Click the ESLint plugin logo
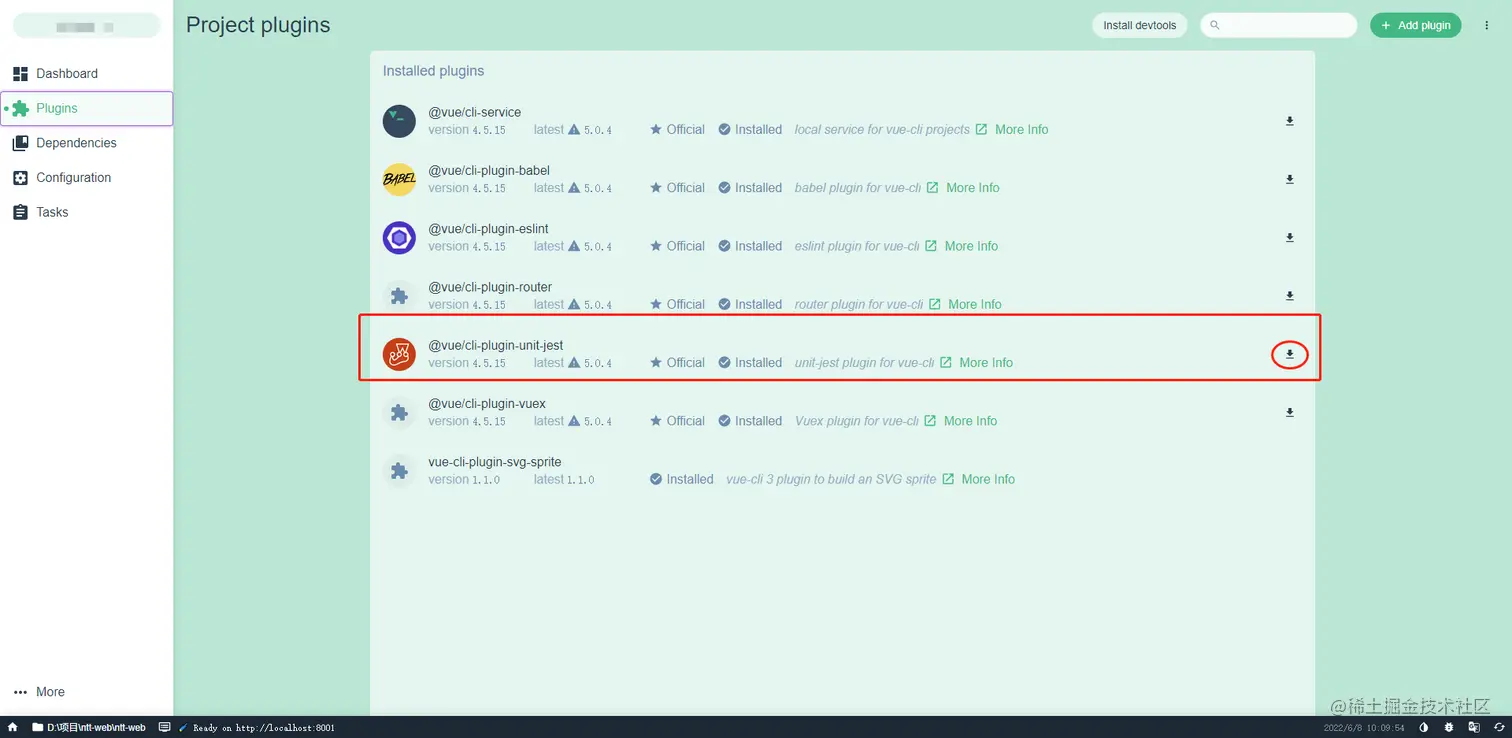The width and height of the screenshot is (1512, 738). pyautogui.click(x=399, y=238)
